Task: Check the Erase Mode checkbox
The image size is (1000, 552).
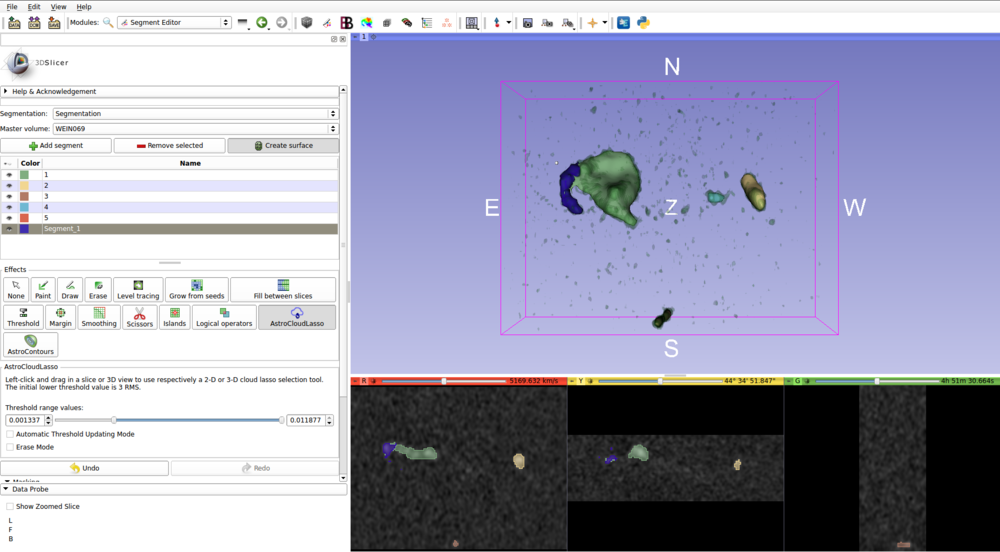Action: pyautogui.click(x=10, y=447)
